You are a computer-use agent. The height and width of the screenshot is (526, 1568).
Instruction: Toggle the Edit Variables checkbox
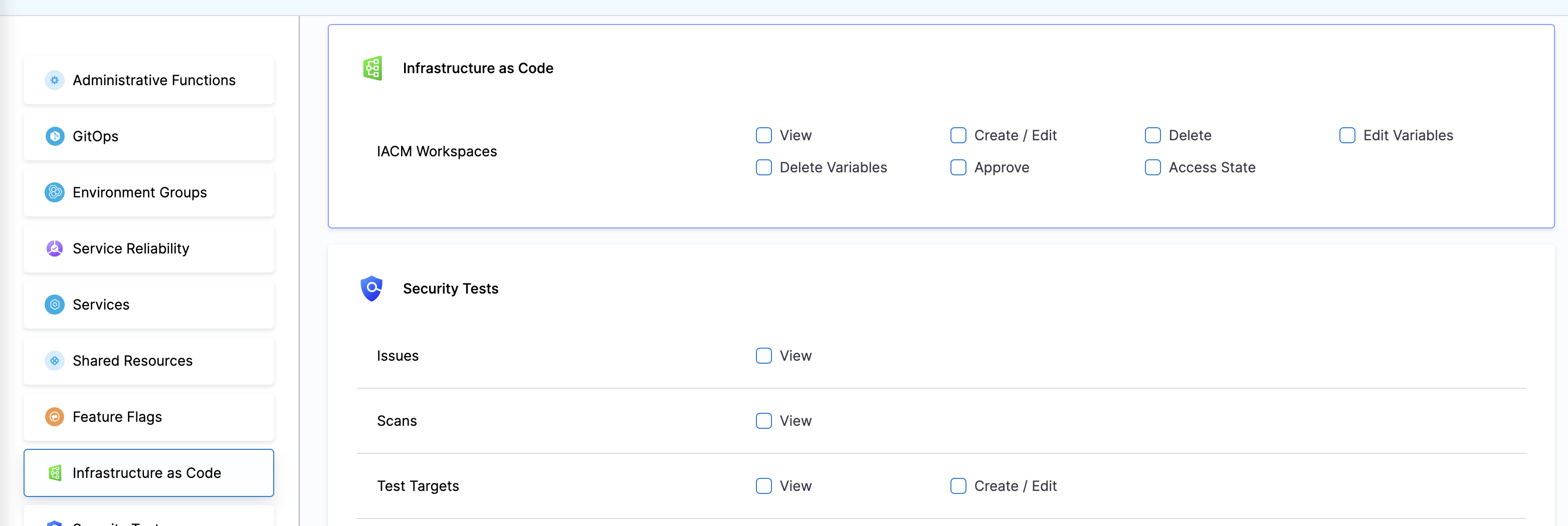coord(1347,135)
